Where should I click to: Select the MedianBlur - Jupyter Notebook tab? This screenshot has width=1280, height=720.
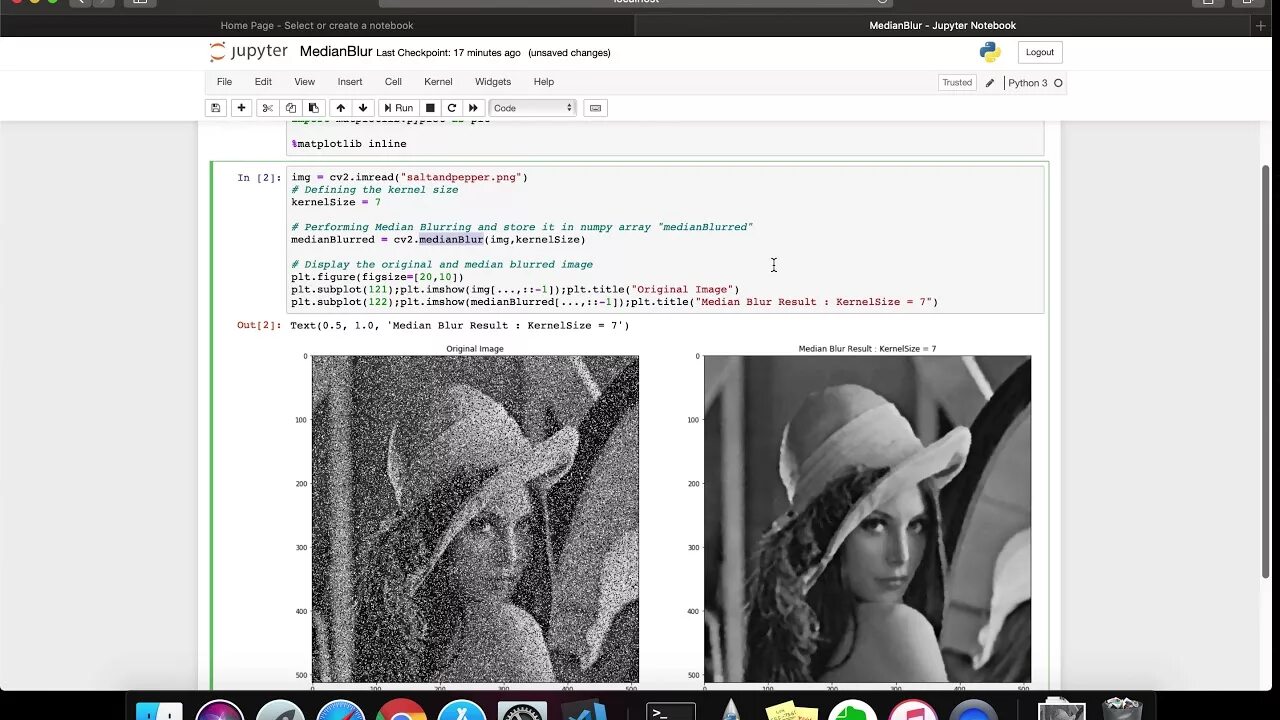[942, 25]
